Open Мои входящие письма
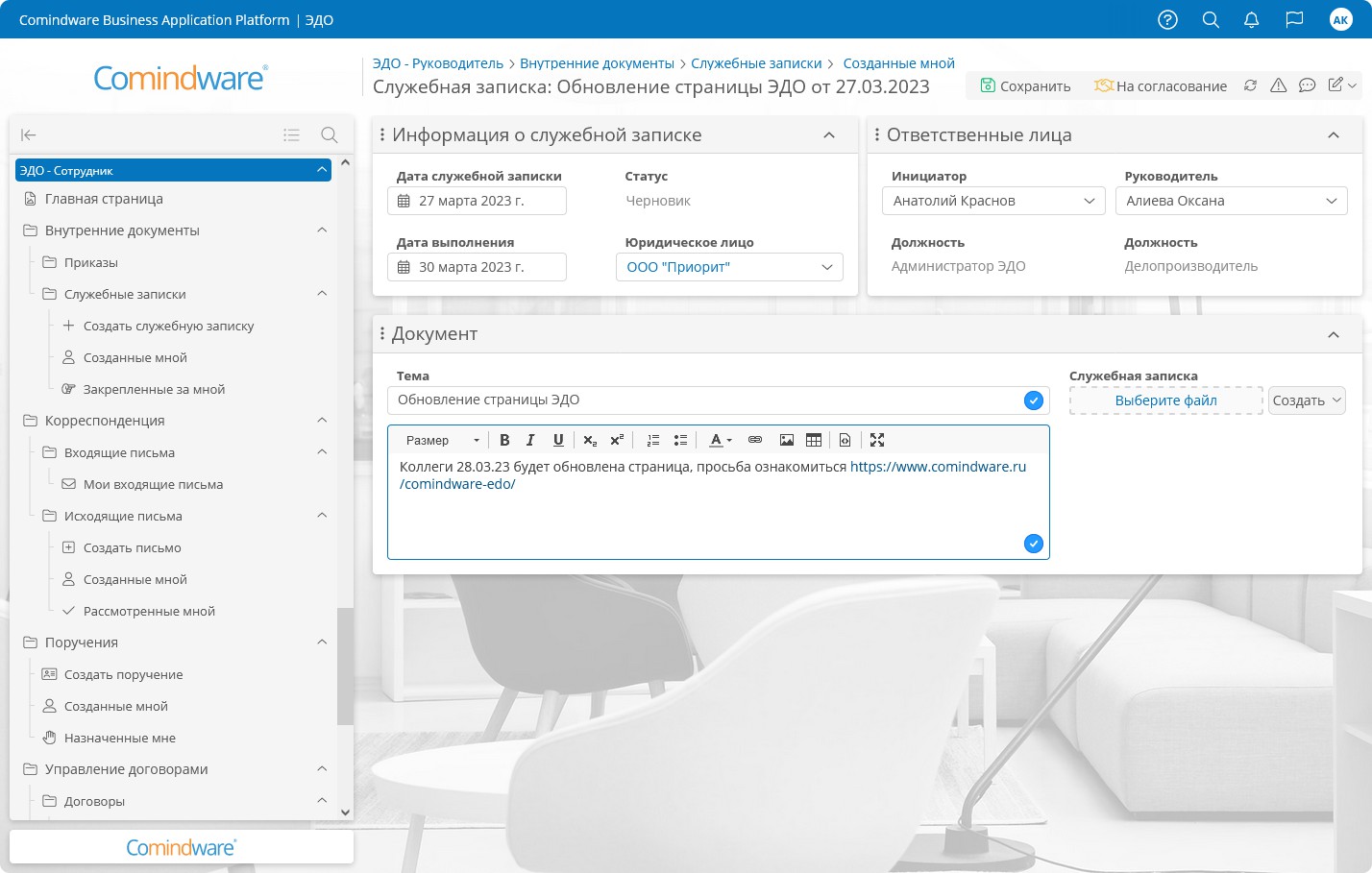The image size is (1372, 873). [x=153, y=484]
